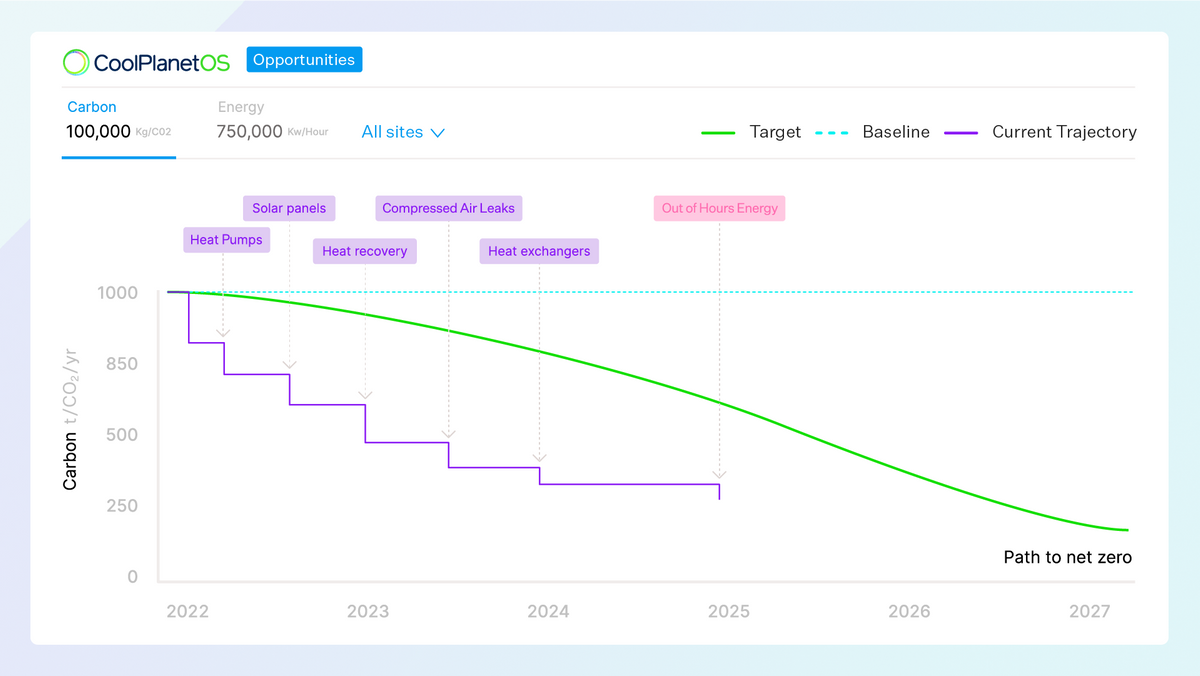The width and height of the screenshot is (1200, 676).
Task: Click the CoolPlanetOS circular logo icon
Action: pyautogui.click(x=76, y=62)
